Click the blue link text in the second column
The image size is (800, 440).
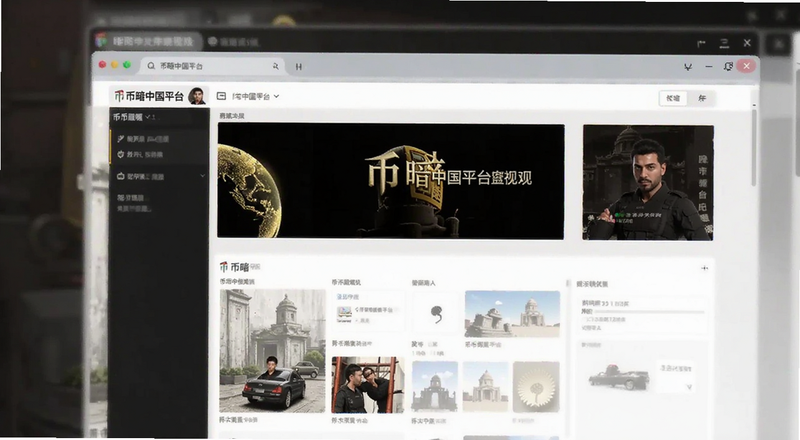[347, 297]
